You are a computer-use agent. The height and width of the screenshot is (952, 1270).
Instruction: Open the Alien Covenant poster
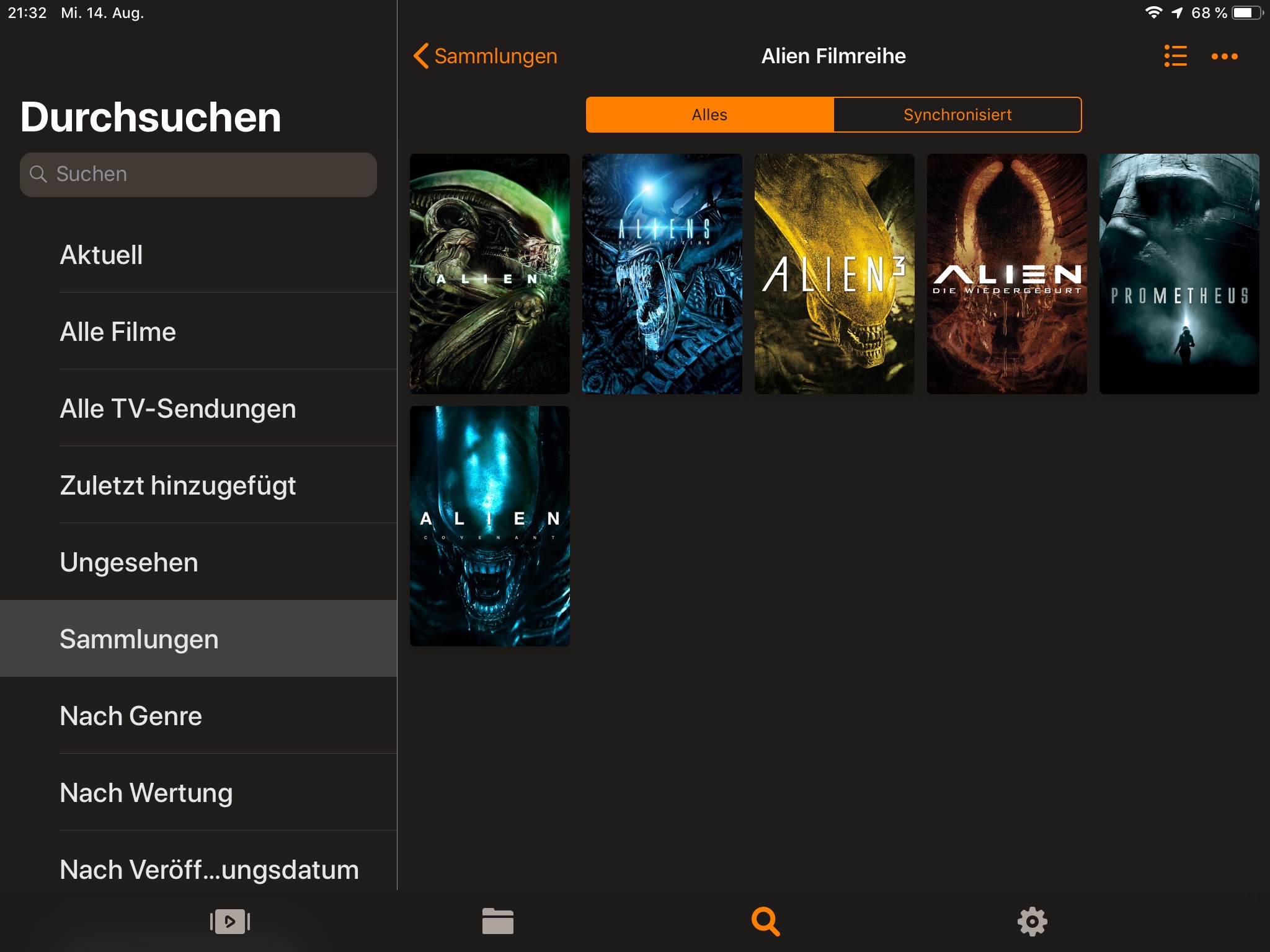(x=489, y=526)
